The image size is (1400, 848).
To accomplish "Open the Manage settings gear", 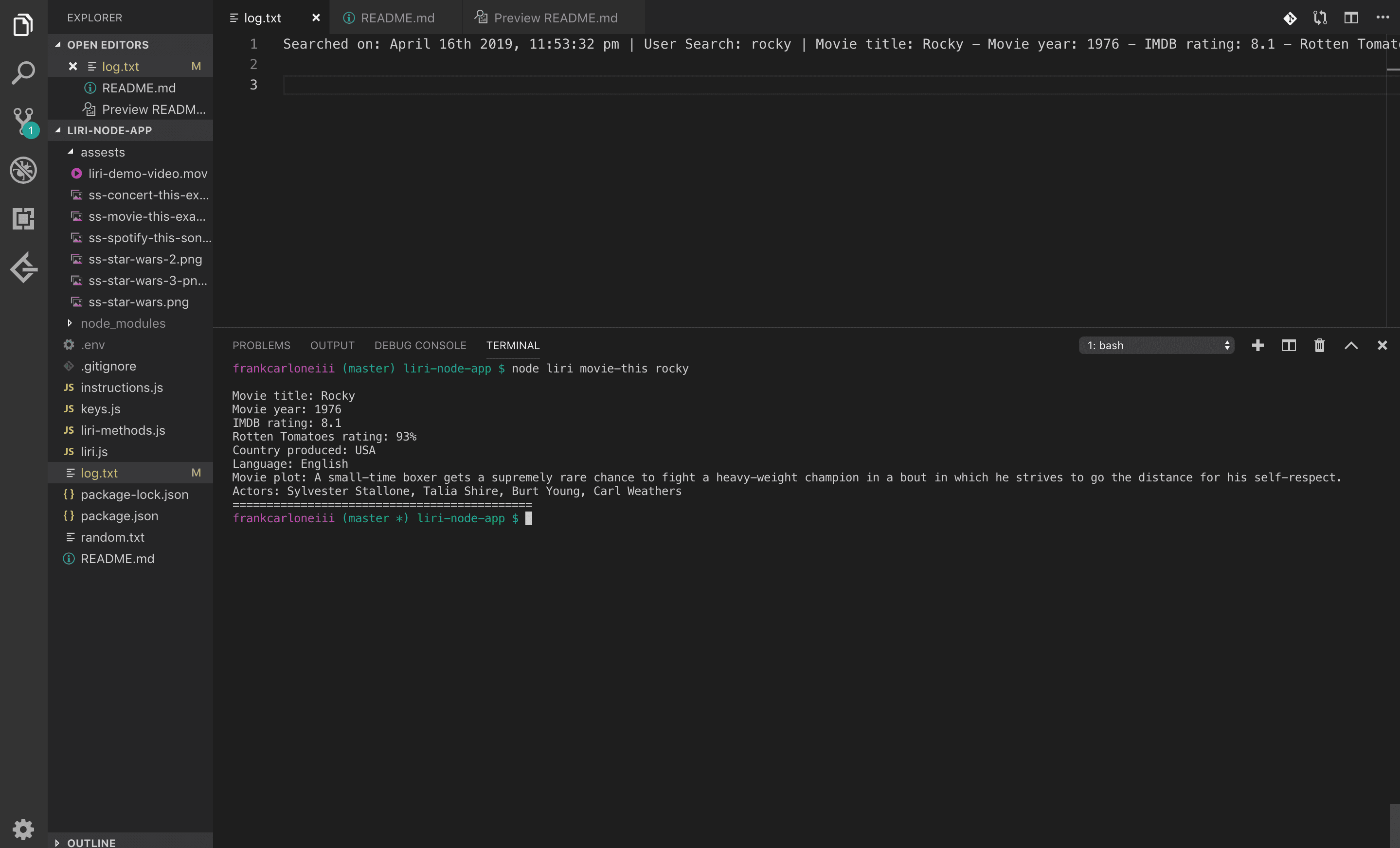I will [23, 829].
